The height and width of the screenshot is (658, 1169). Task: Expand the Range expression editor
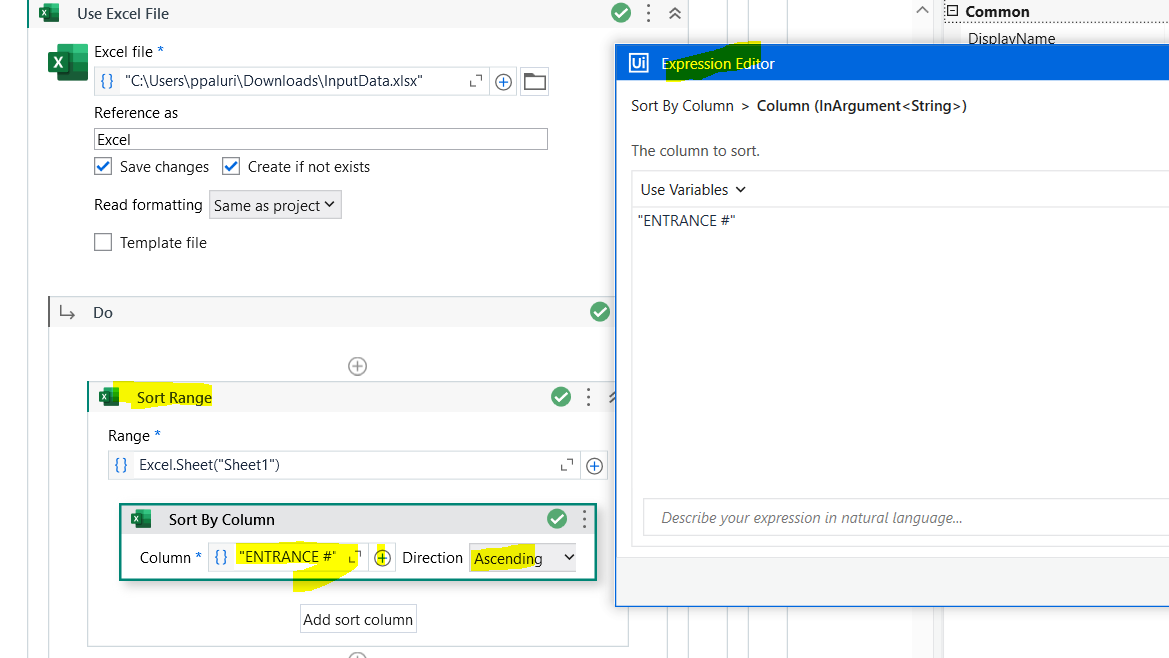tap(567, 465)
